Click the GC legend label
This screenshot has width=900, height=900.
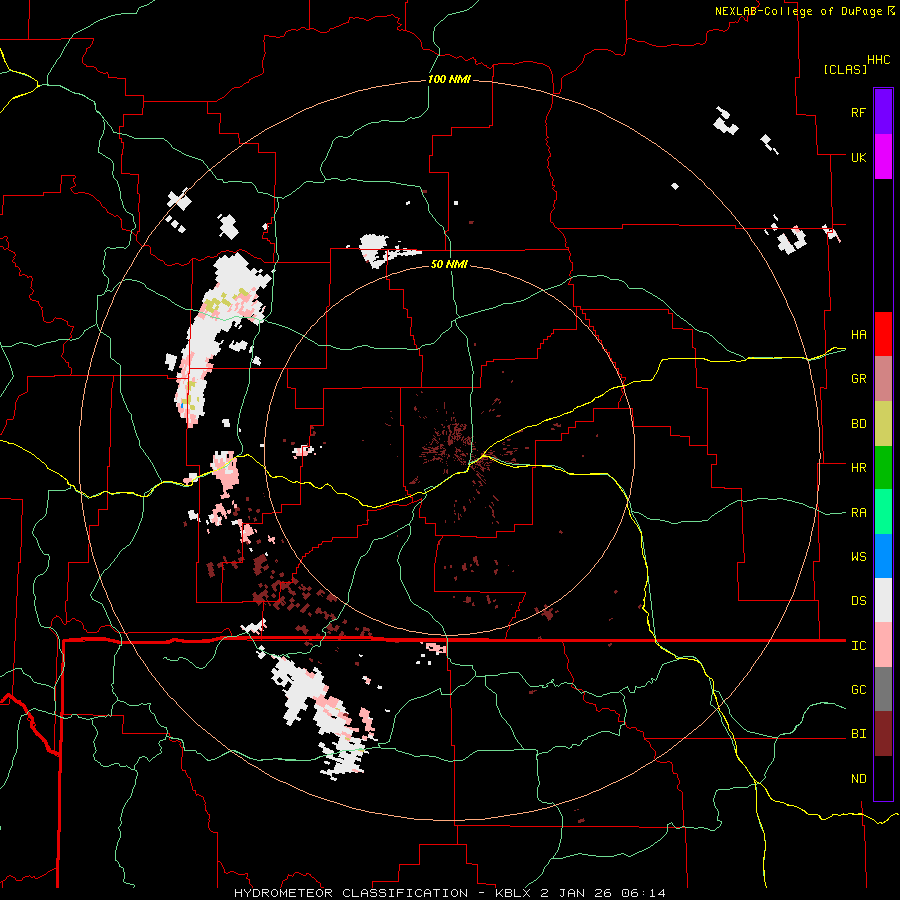pos(858,690)
